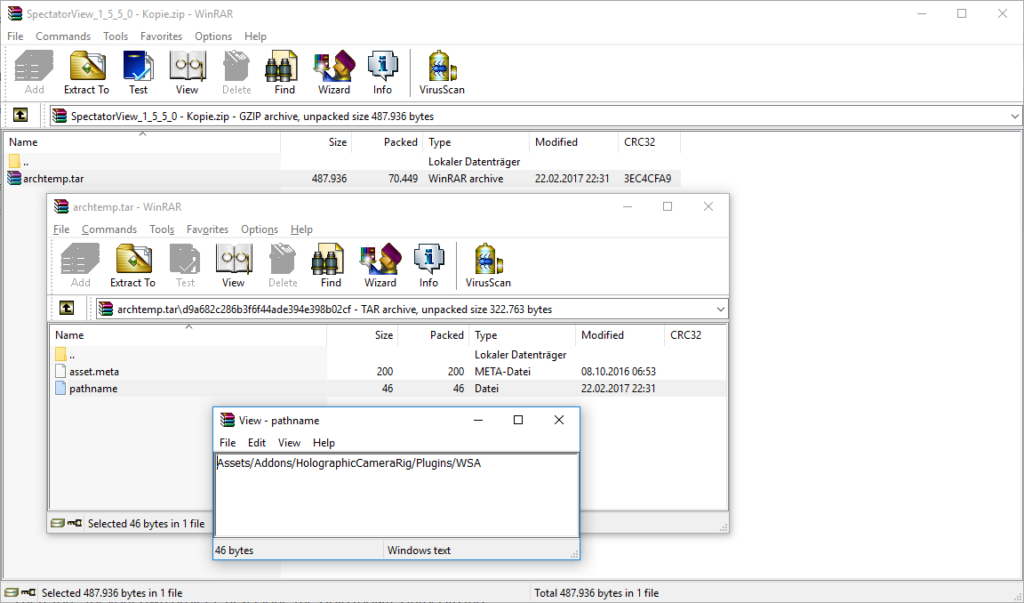Open the Favorites menu in the main WinRAR window
The image size is (1024, 603).
click(161, 36)
